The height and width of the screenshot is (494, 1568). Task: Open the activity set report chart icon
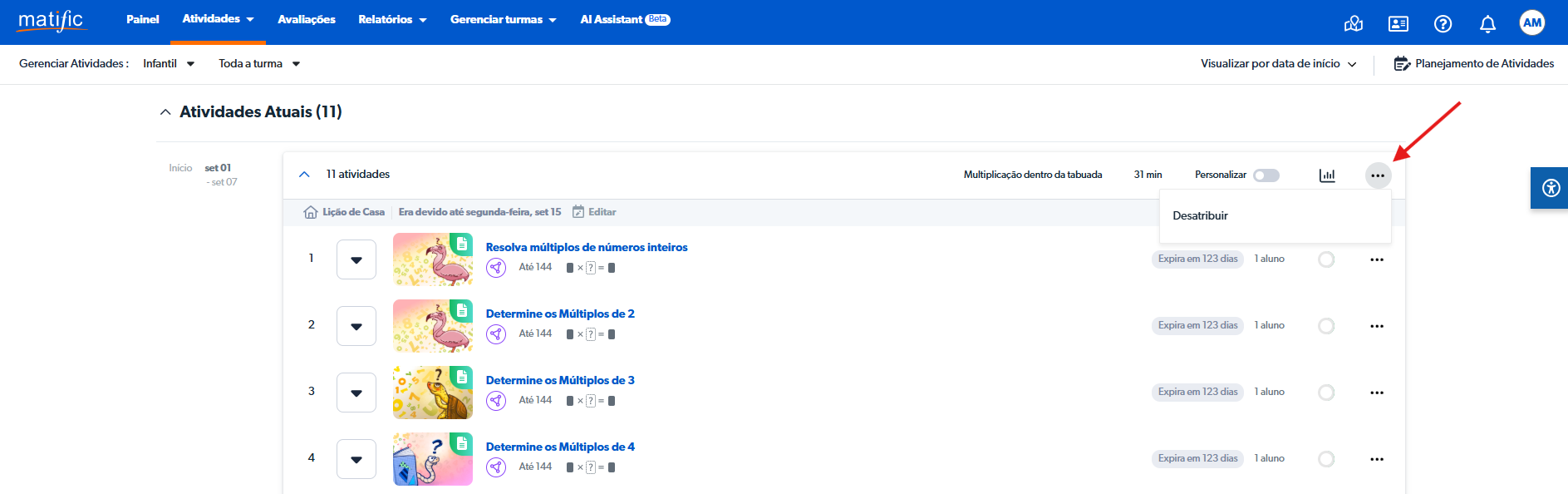coord(1327,175)
